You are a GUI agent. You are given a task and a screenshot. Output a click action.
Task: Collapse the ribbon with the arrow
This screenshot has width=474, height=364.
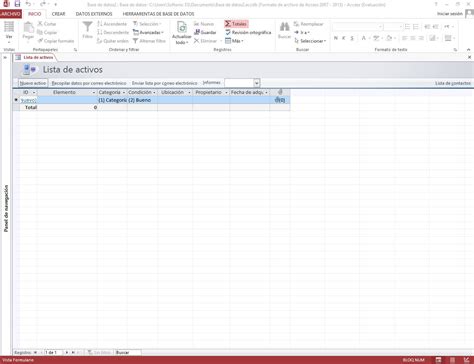[x=469, y=50]
